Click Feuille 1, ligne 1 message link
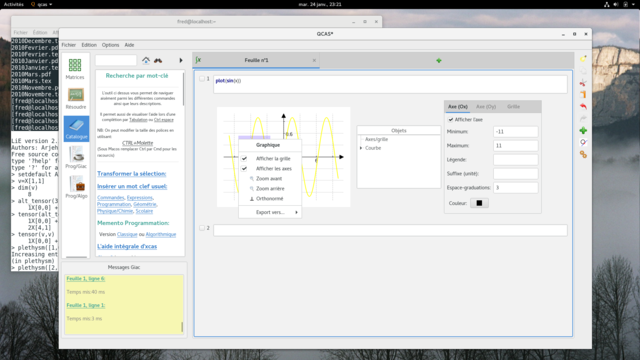This screenshot has height=360, width=640. (x=86, y=305)
